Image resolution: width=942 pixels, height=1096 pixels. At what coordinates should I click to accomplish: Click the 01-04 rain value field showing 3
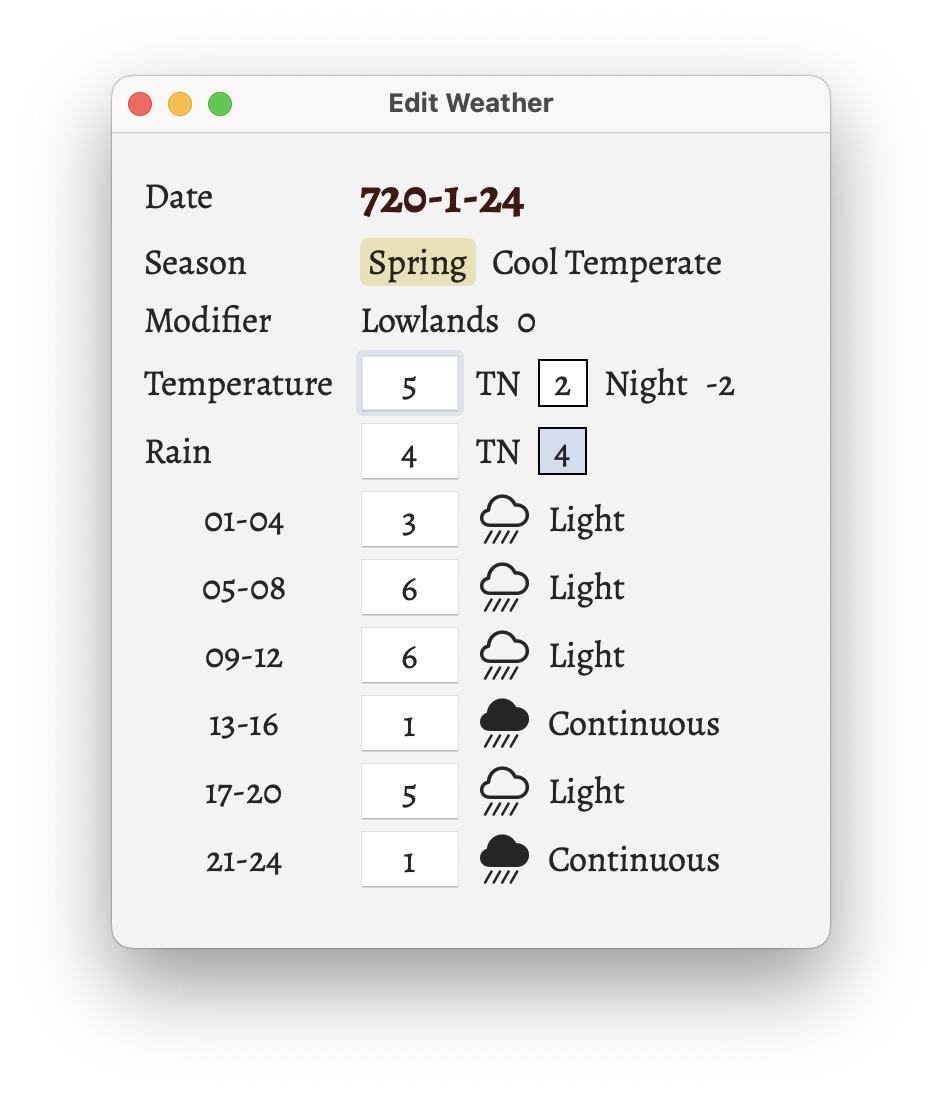tap(410, 519)
